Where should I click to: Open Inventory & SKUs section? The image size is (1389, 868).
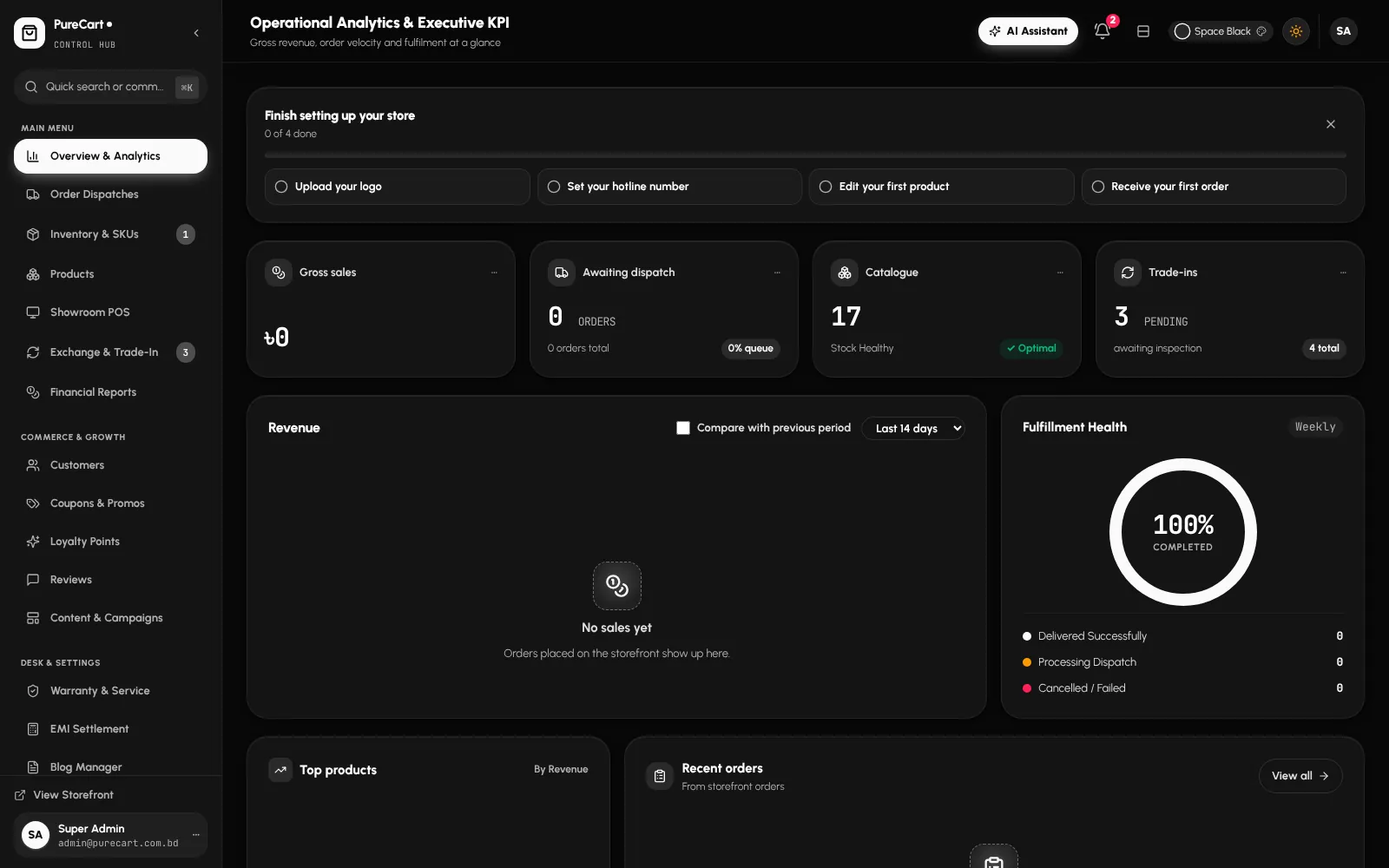110,234
